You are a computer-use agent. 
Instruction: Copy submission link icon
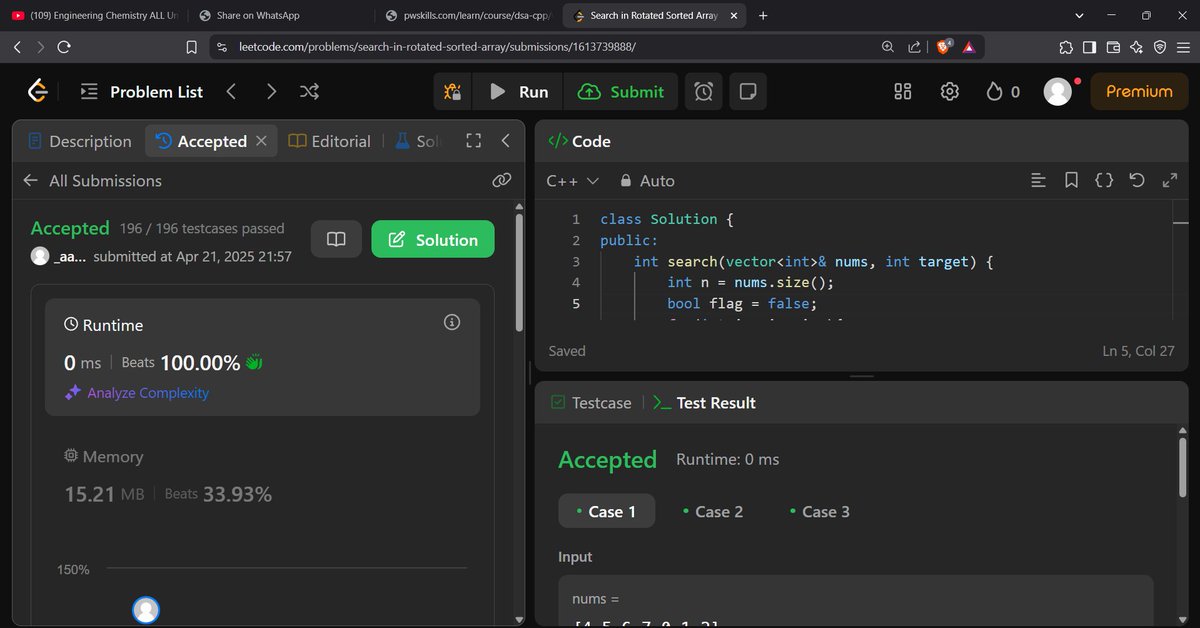coord(502,180)
